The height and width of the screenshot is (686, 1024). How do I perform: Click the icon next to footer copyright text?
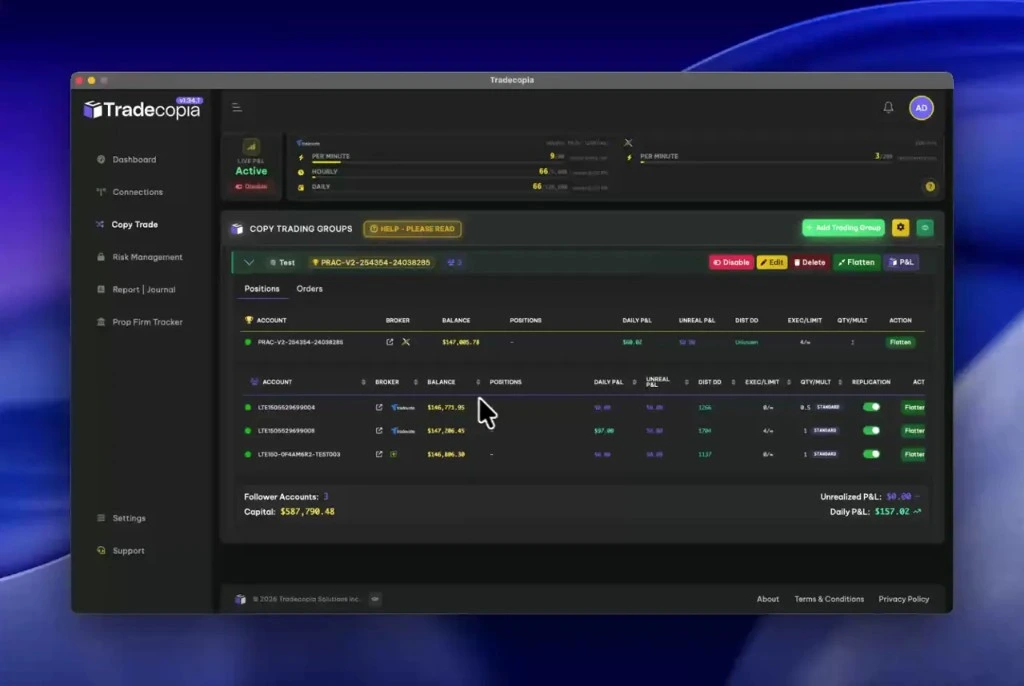tap(375, 598)
